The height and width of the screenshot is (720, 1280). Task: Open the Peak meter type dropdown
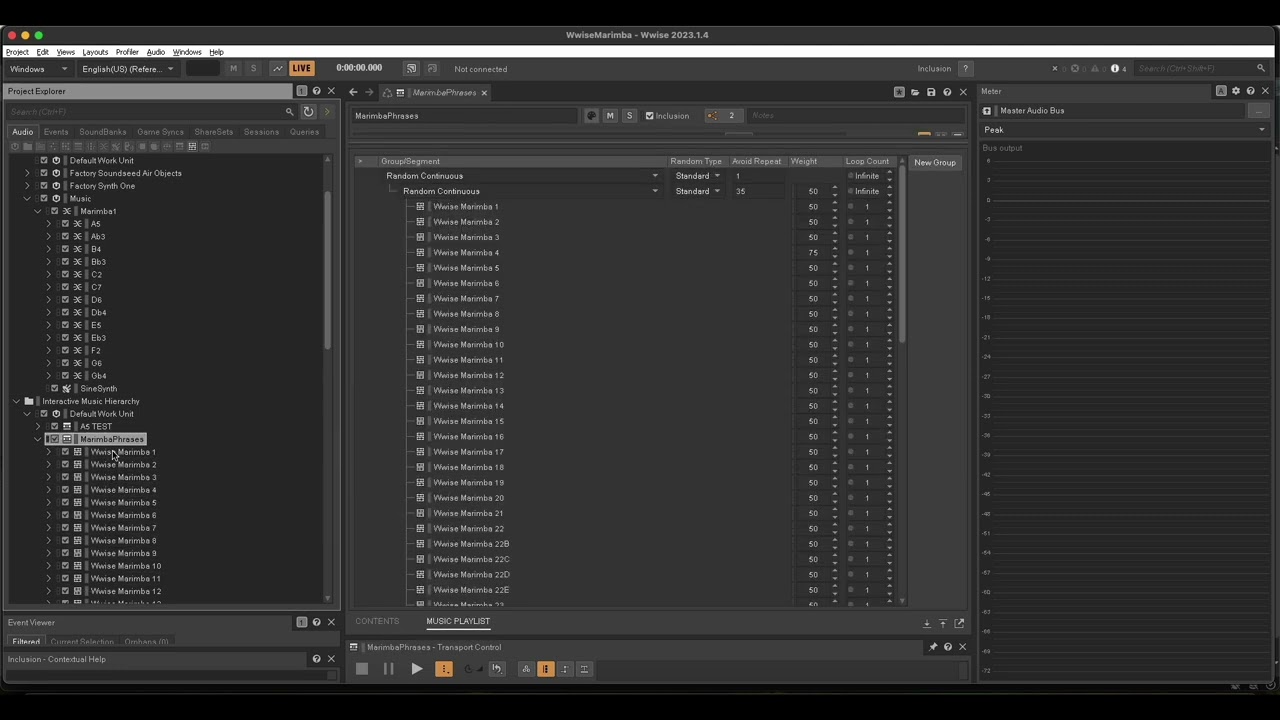tap(1125, 130)
